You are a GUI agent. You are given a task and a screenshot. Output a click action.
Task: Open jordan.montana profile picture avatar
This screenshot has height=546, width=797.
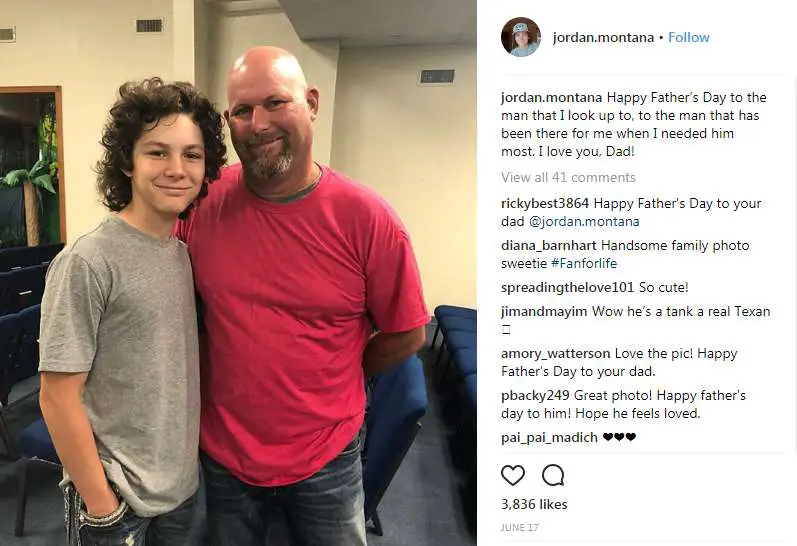520,37
